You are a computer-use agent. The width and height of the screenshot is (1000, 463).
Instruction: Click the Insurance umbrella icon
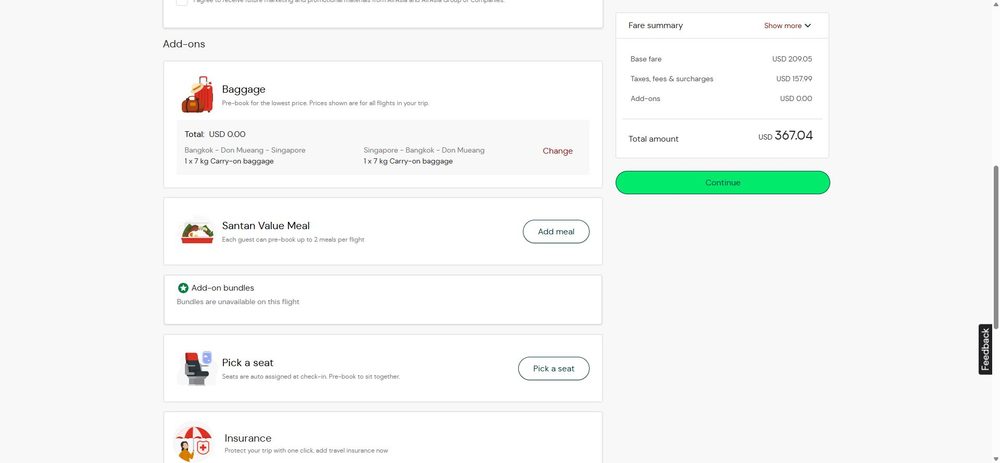(x=194, y=443)
